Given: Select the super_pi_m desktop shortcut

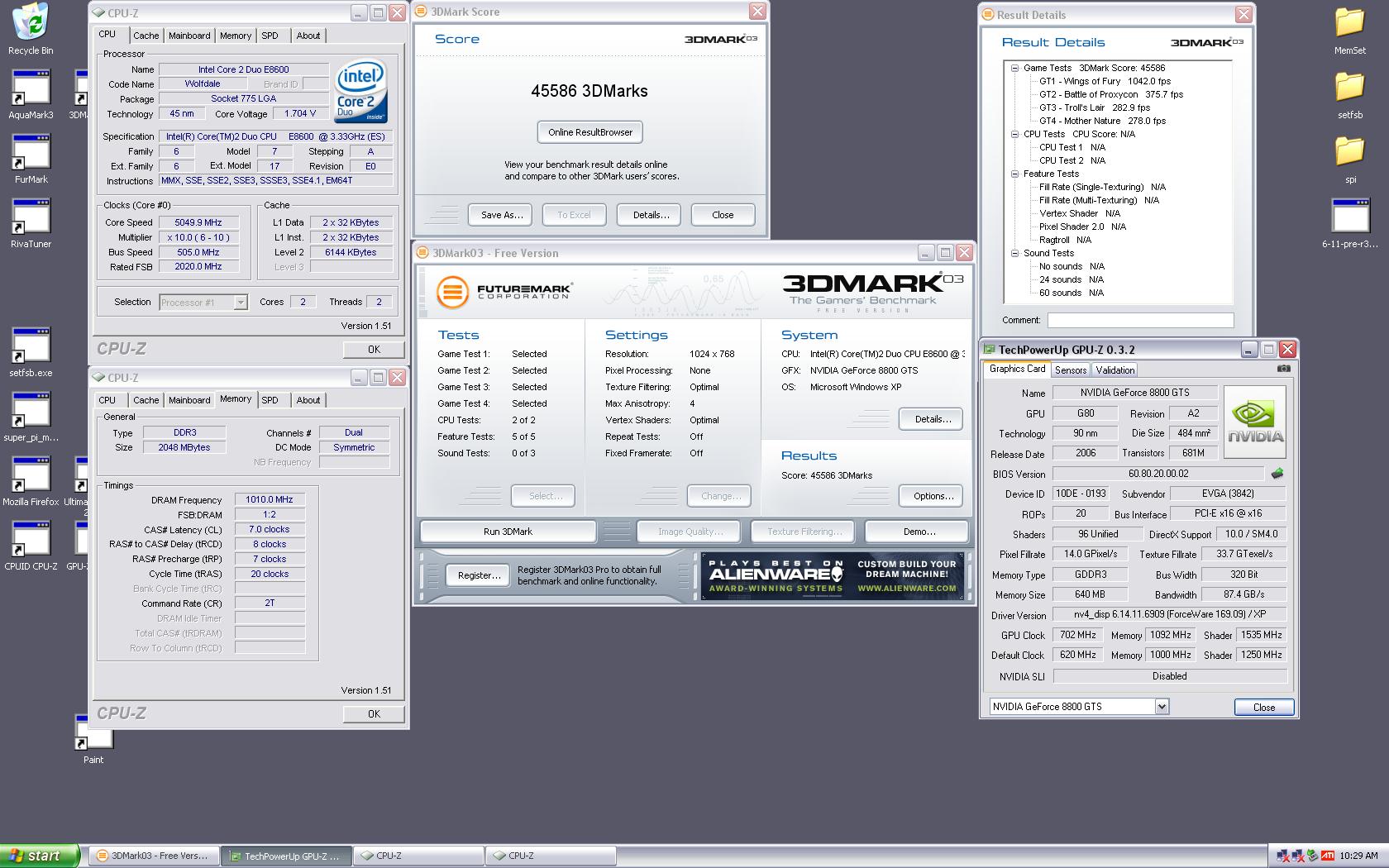Looking at the screenshot, I should point(31,417).
